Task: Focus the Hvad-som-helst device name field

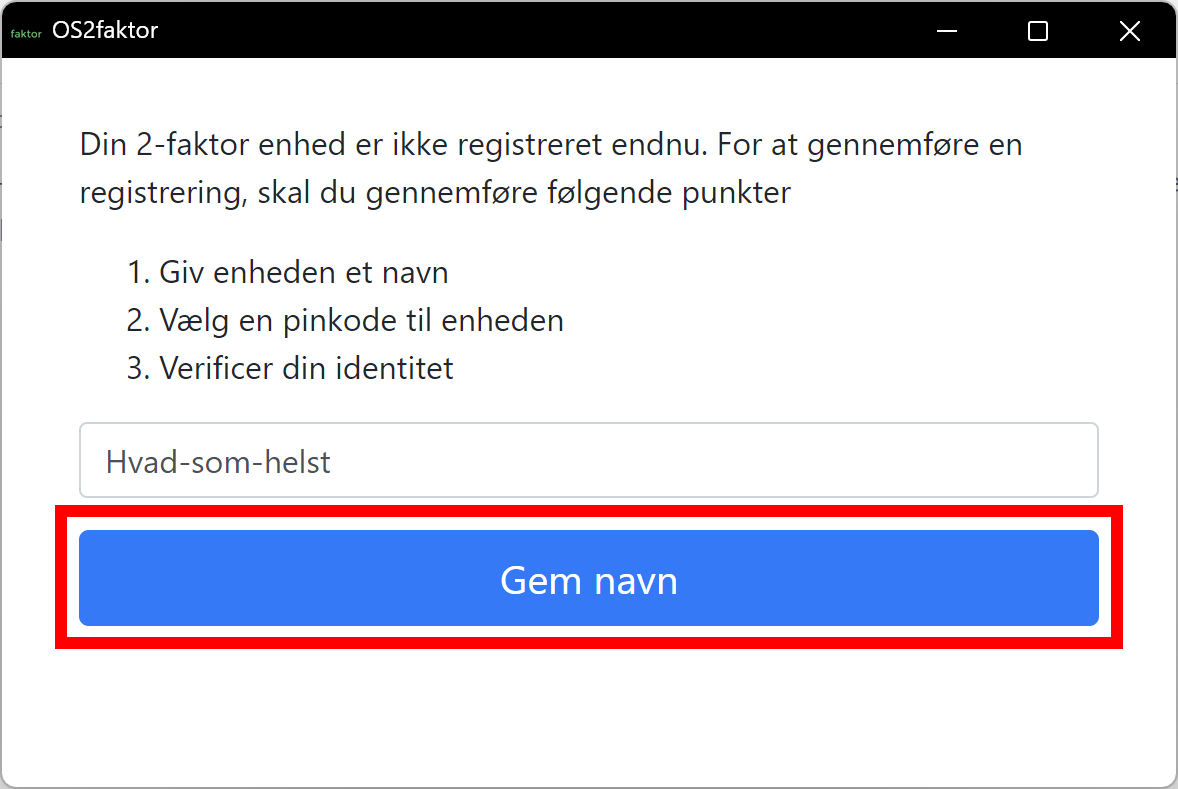Action: click(588, 461)
